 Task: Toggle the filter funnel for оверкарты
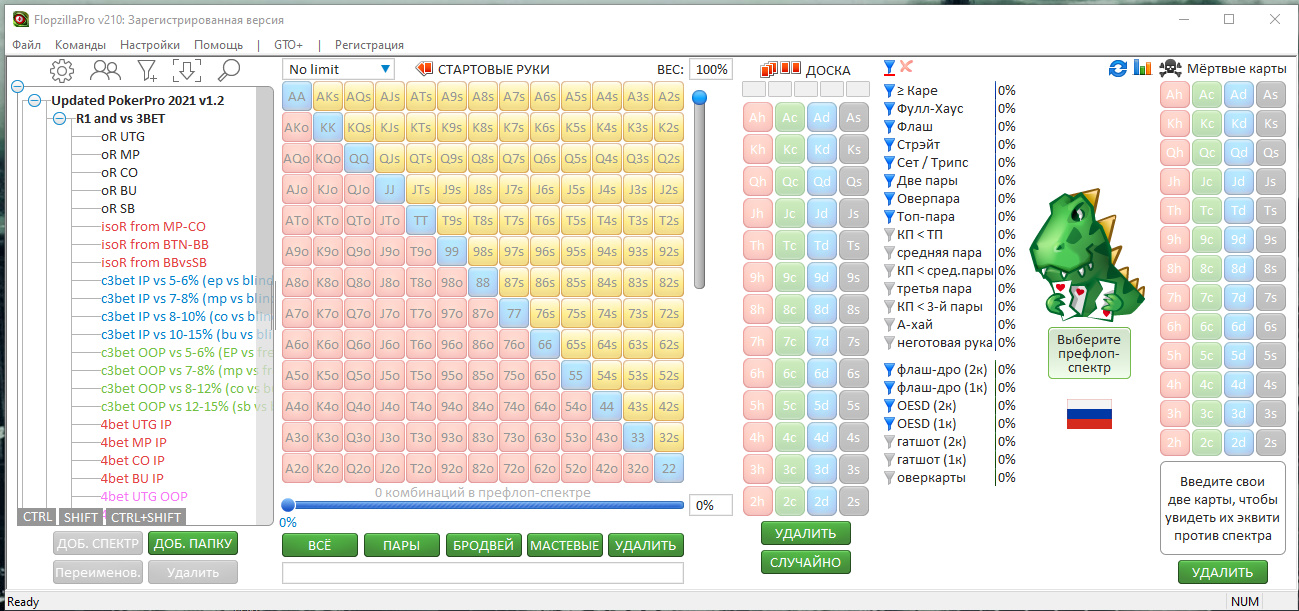889,477
